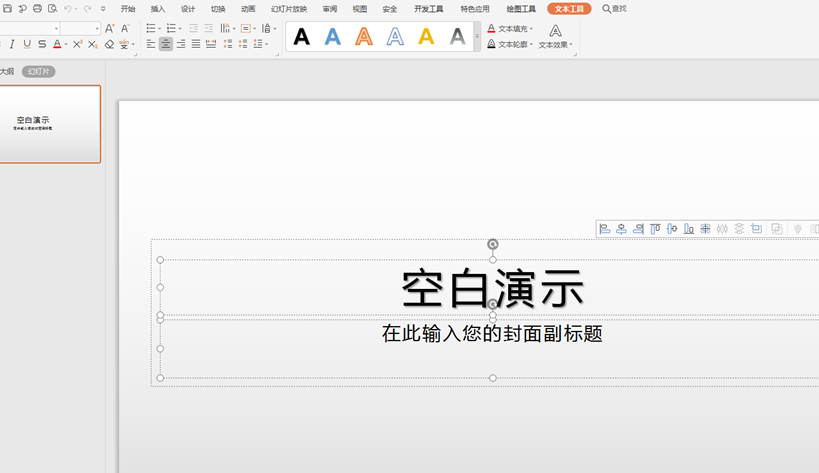Click align objects bottom in floating toolbar

(x=688, y=229)
